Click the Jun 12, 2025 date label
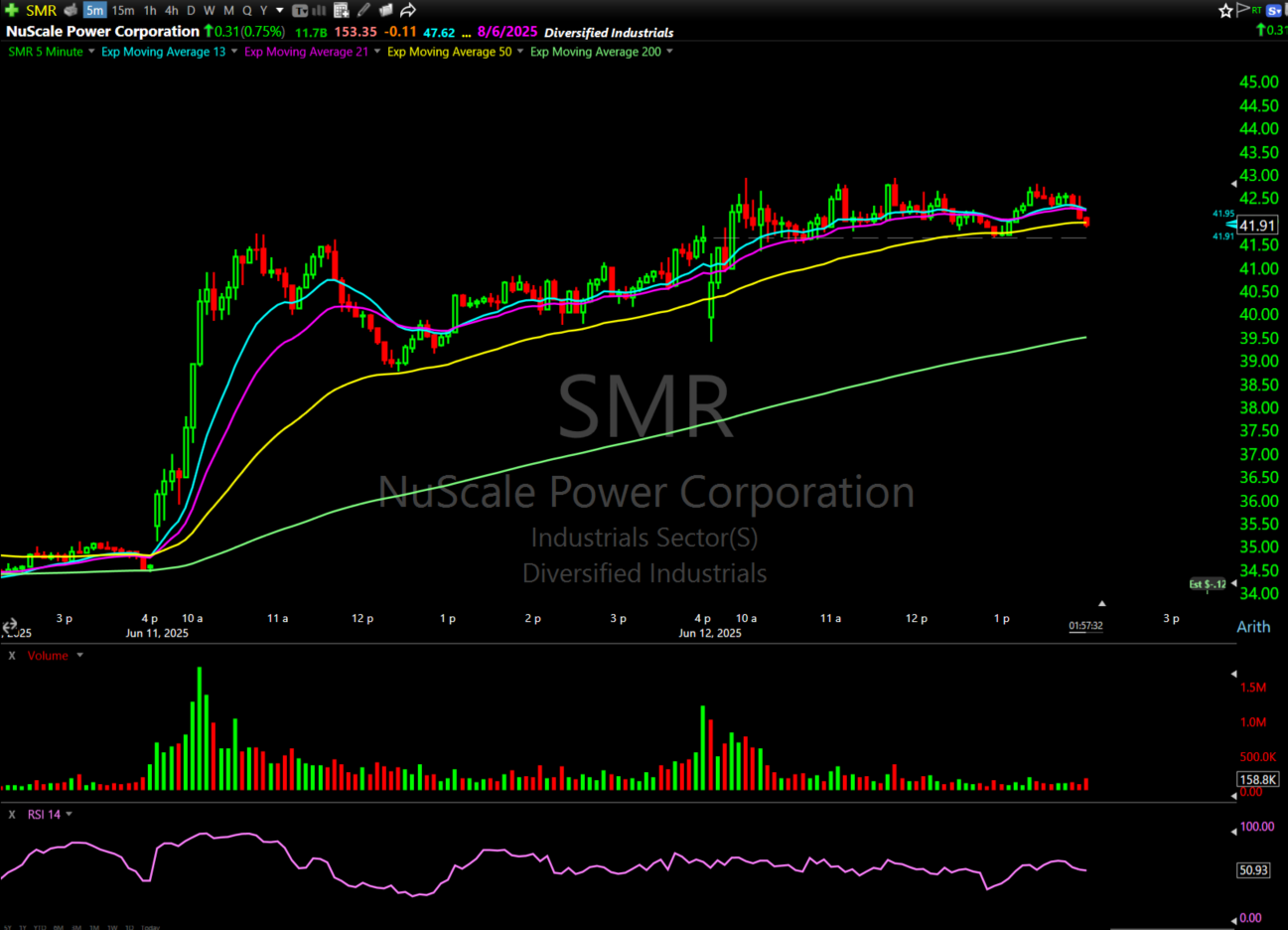 coord(710,633)
